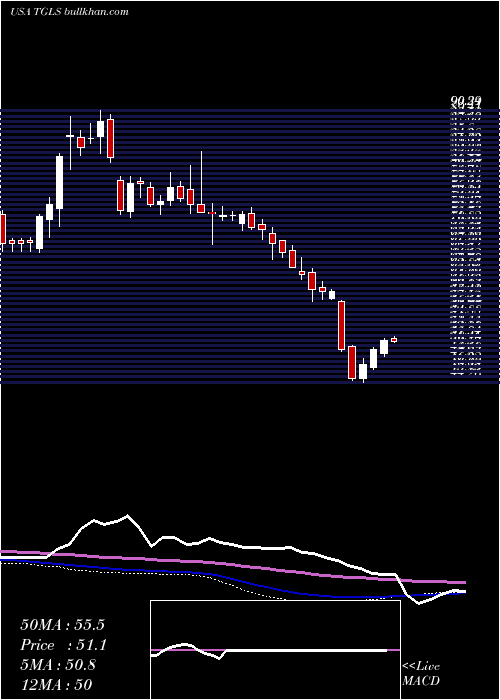This screenshot has width=500, height=700.
Task: Click the last small red candle at the right end
Action: pos(394,340)
